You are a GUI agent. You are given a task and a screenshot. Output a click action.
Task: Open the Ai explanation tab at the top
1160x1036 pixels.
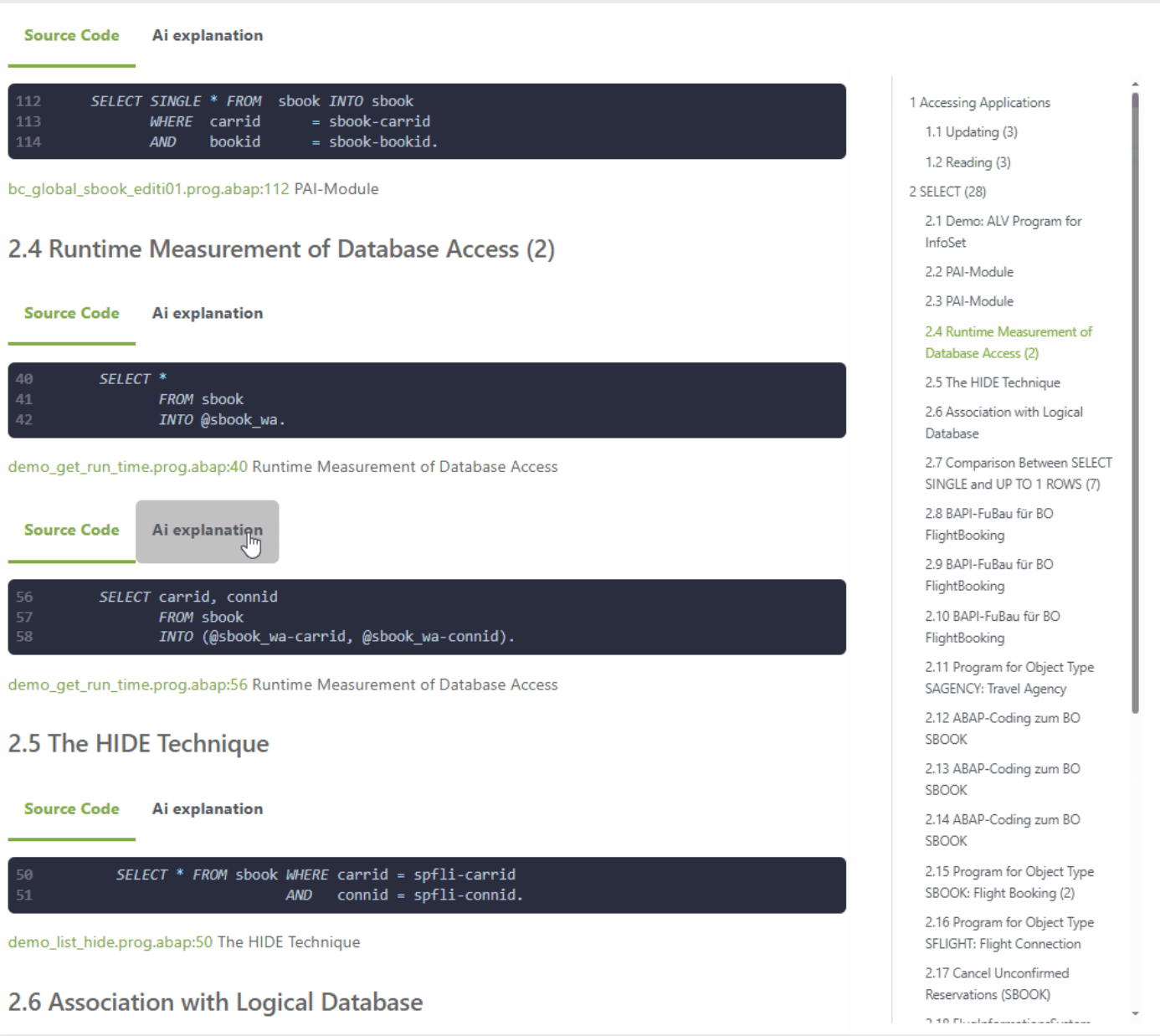tap(207, 35)
